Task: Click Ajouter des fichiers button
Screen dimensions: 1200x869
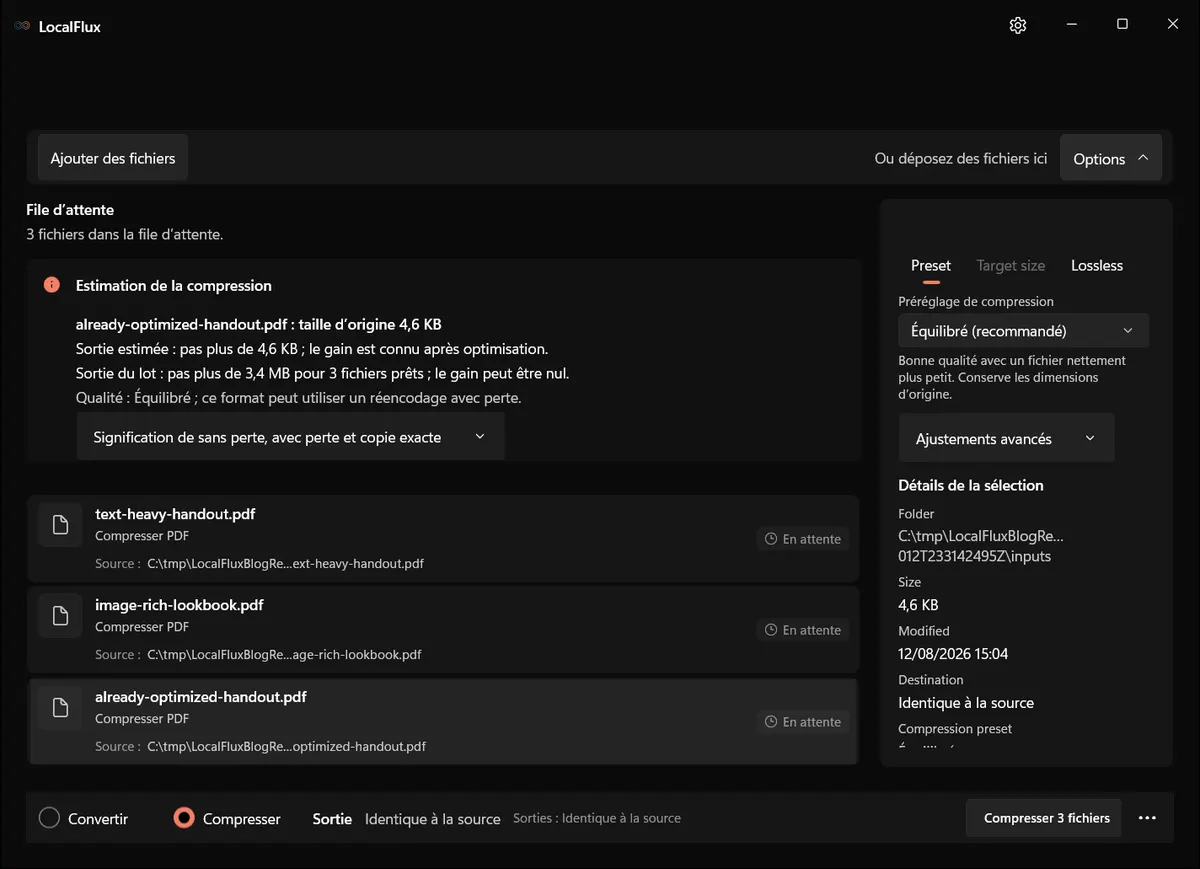Action: (113, 158)
